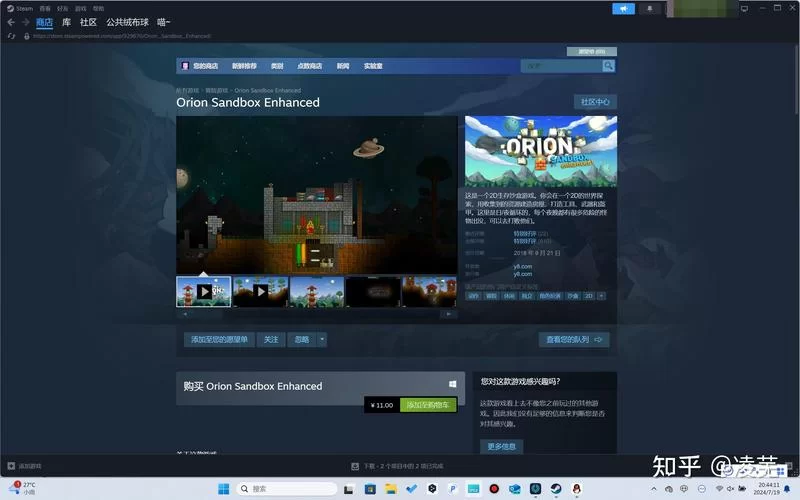
Task: Reload the page with the refresh icon
Action: (11, 36)
